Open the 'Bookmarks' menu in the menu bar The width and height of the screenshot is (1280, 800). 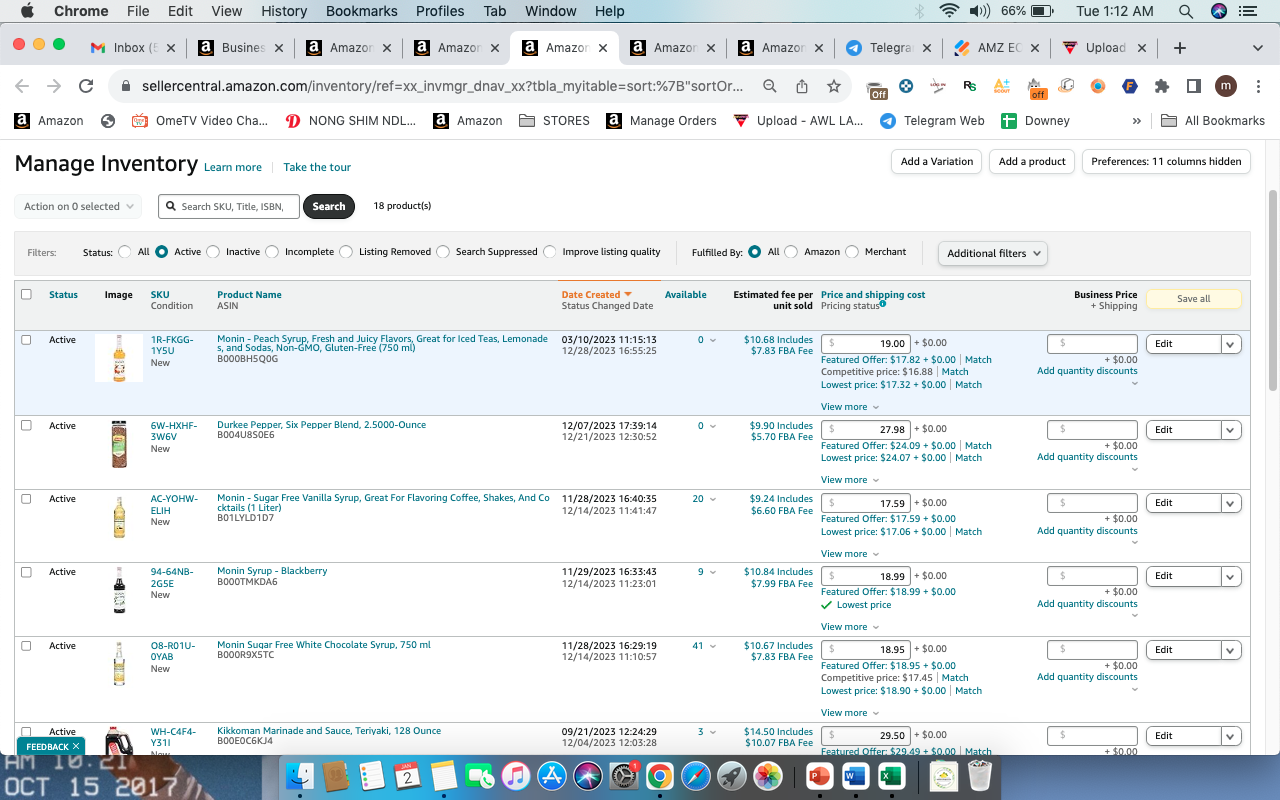coord(360,11)
